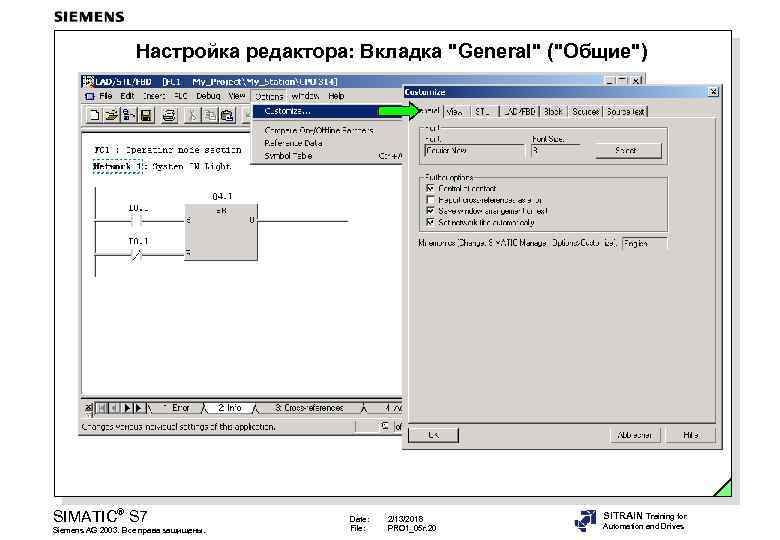Toggle the first checked Editor option
780x540 pixels.
(x=431, y=188)
